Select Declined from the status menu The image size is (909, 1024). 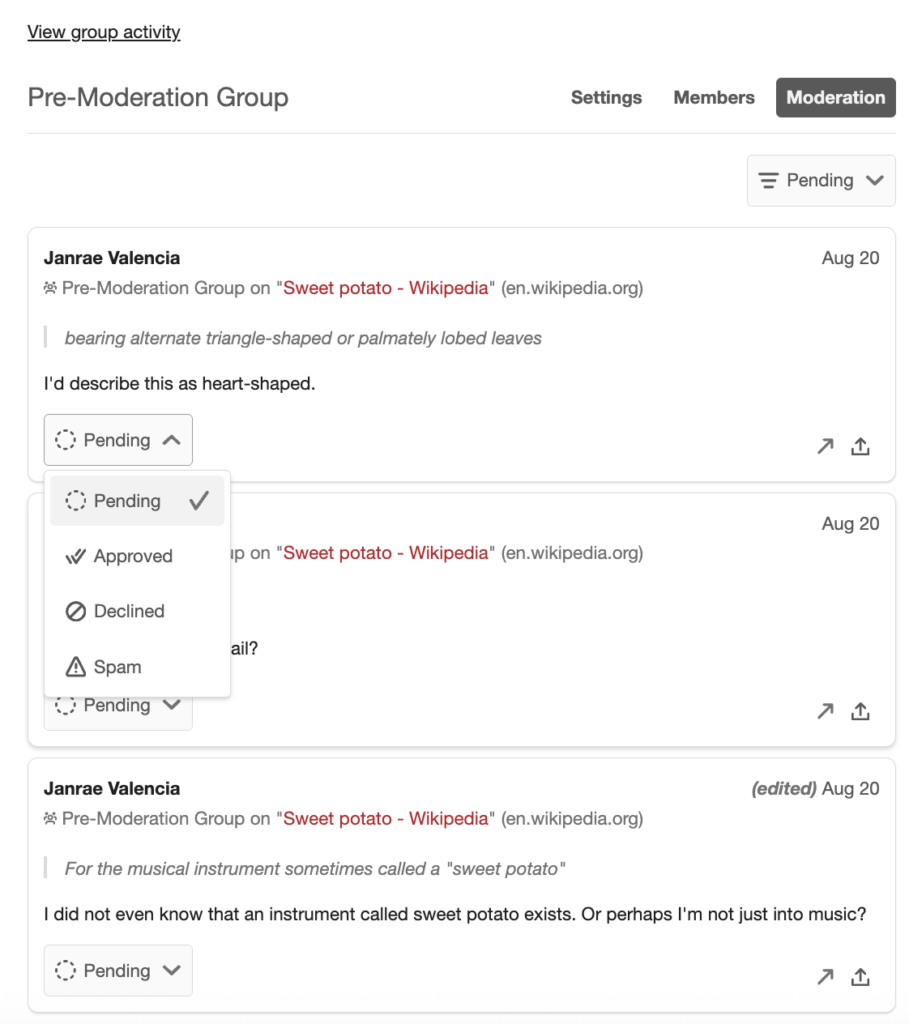[128, 611]
